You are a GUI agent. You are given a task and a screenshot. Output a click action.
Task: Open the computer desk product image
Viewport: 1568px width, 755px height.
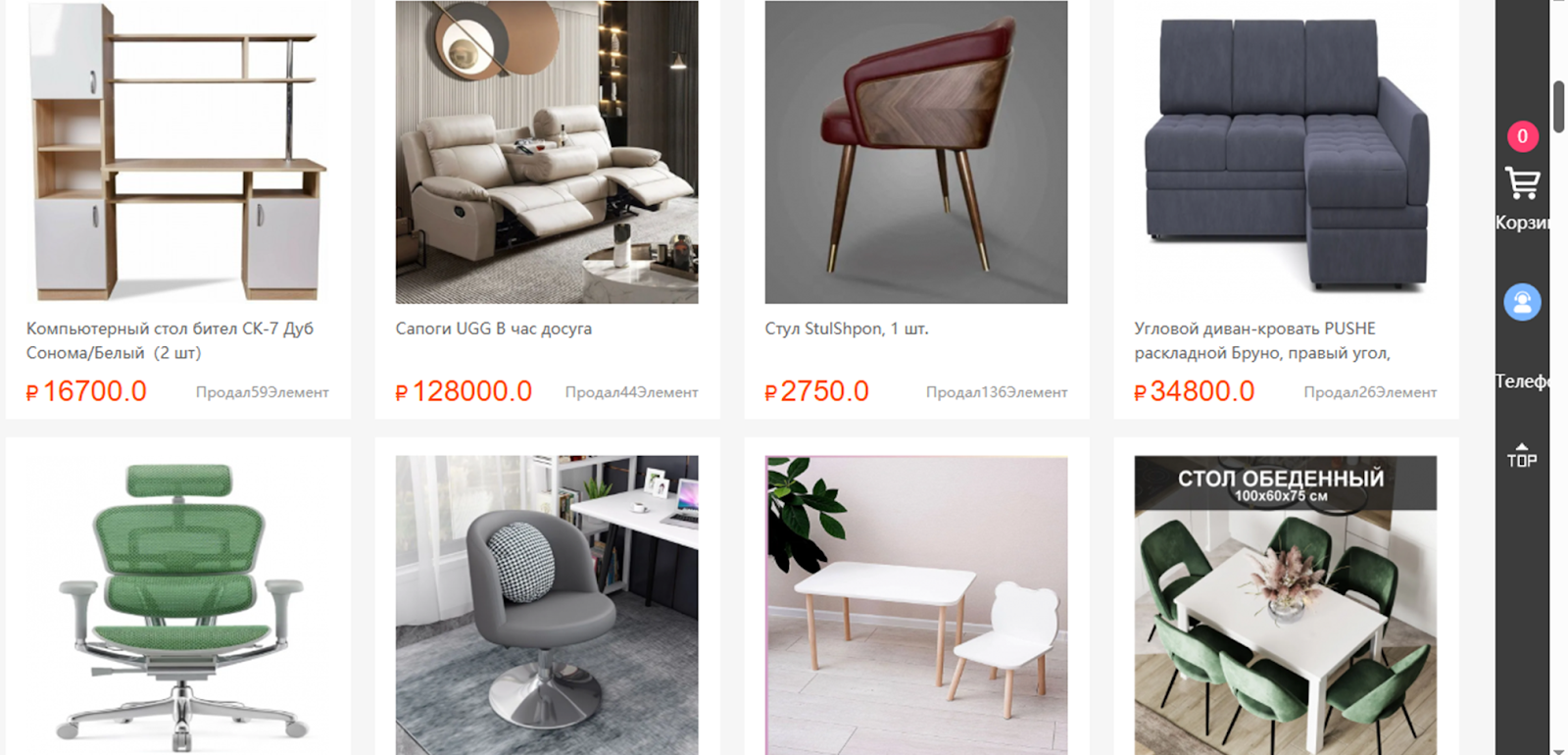click(x=177, y=152)
